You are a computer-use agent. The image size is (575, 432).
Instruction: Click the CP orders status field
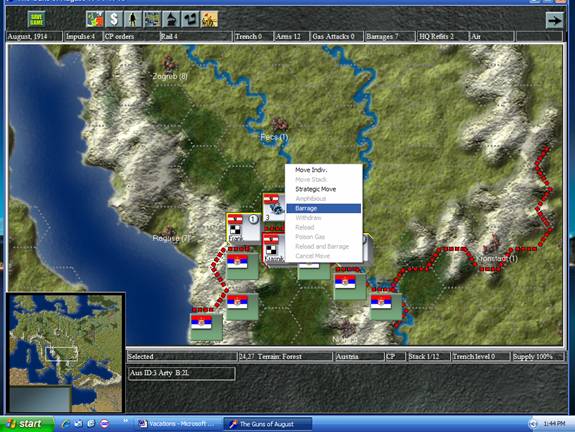tap(131, 37)
